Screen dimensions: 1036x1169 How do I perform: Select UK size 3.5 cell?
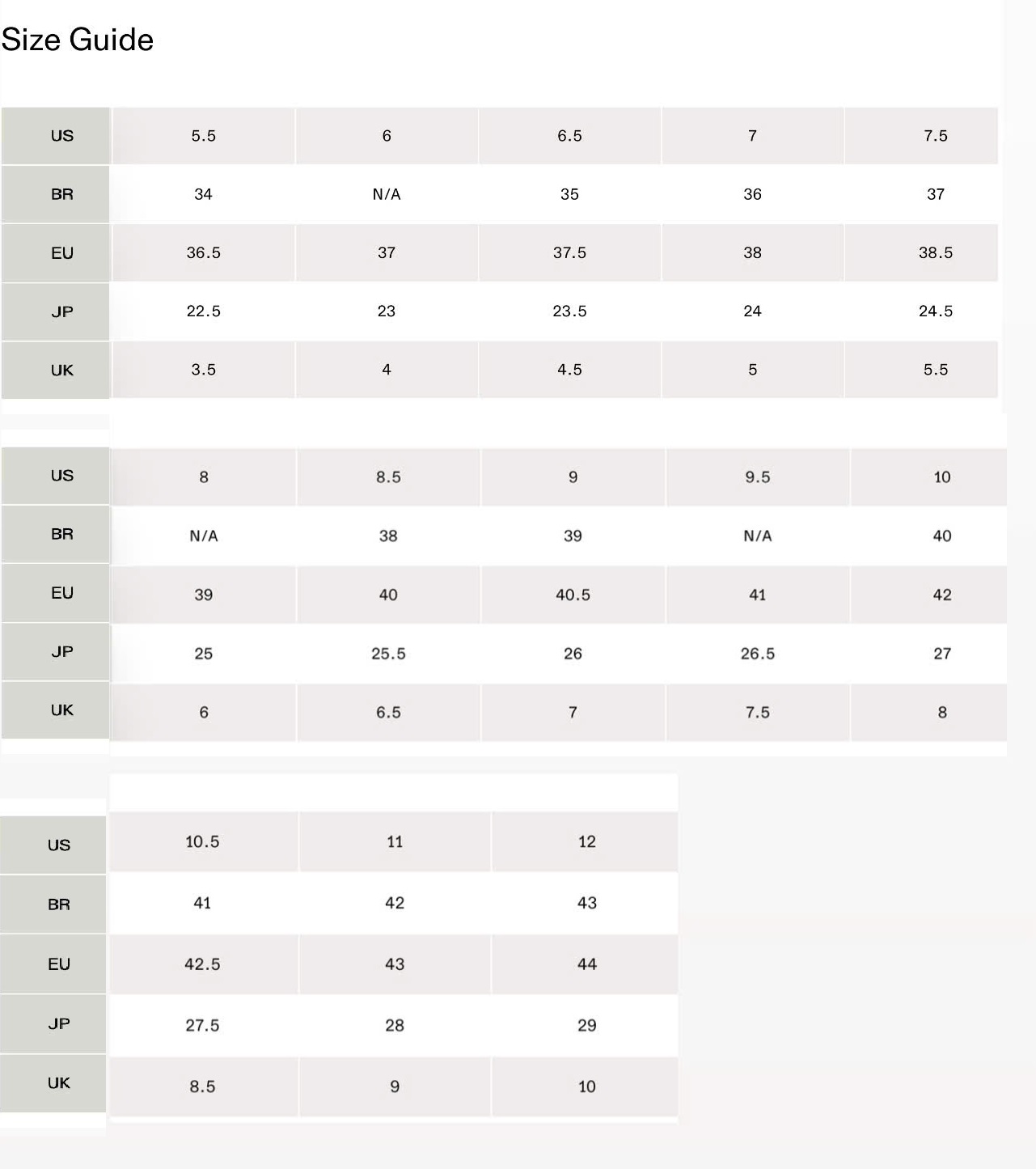click(x=204, y=370)
